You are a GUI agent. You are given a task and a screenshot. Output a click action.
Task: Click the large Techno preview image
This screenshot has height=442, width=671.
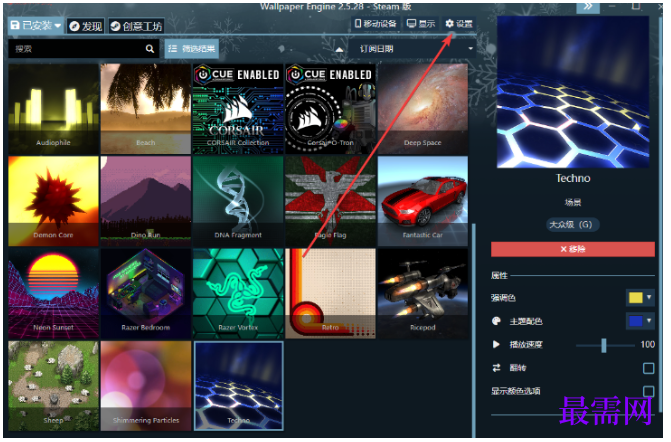573,92
